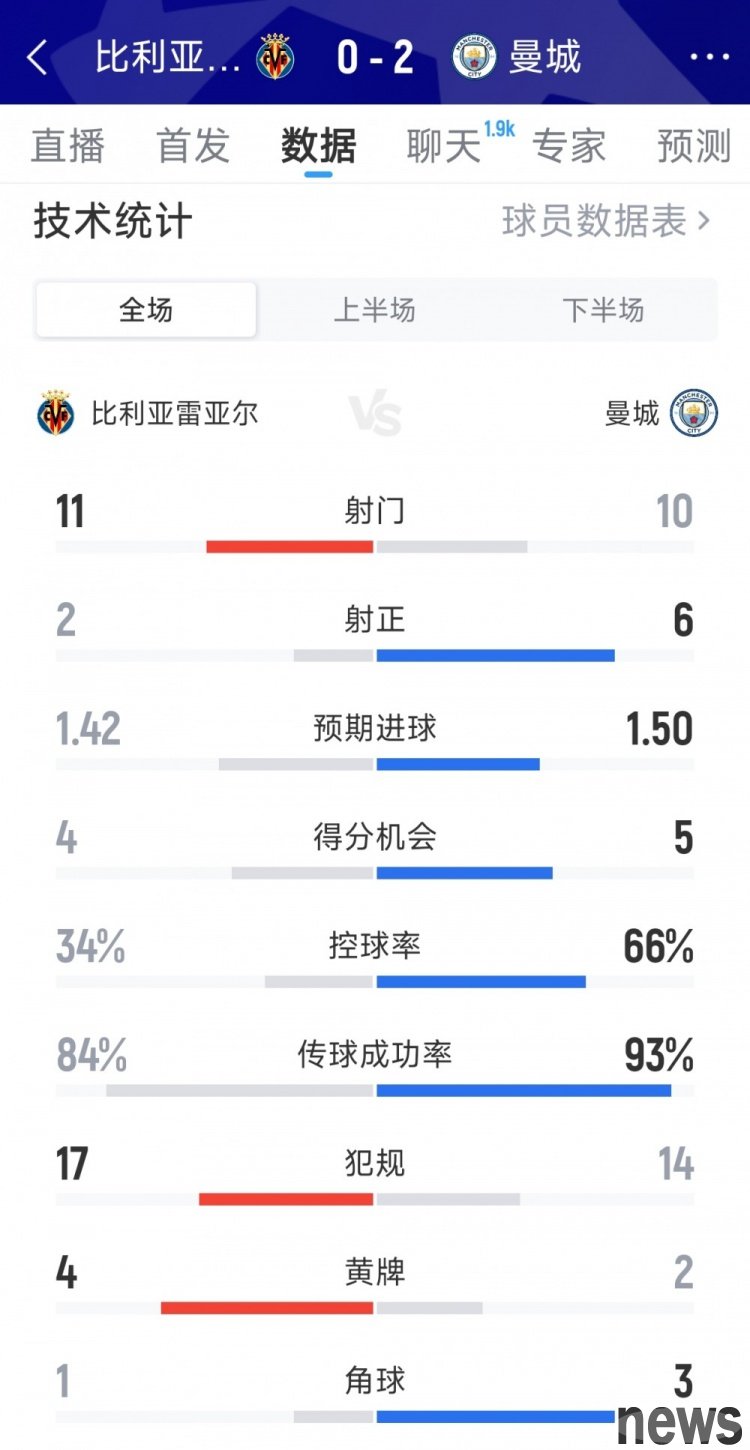Viewport: 750px width, 1450px height.
Task: Tap the 1.9k chat count badge
Action: 498,129
